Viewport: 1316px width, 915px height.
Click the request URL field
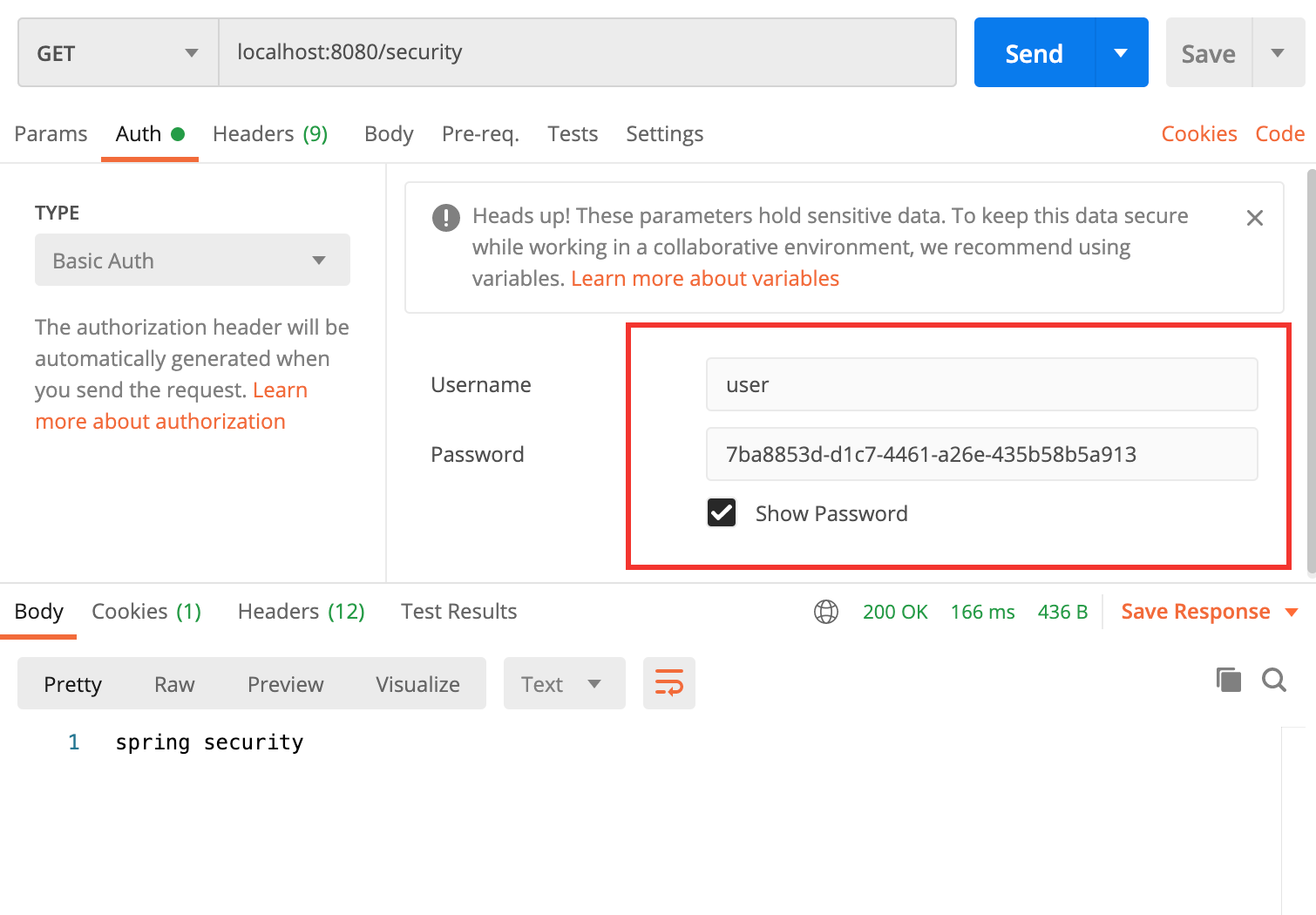coord(587,52)
